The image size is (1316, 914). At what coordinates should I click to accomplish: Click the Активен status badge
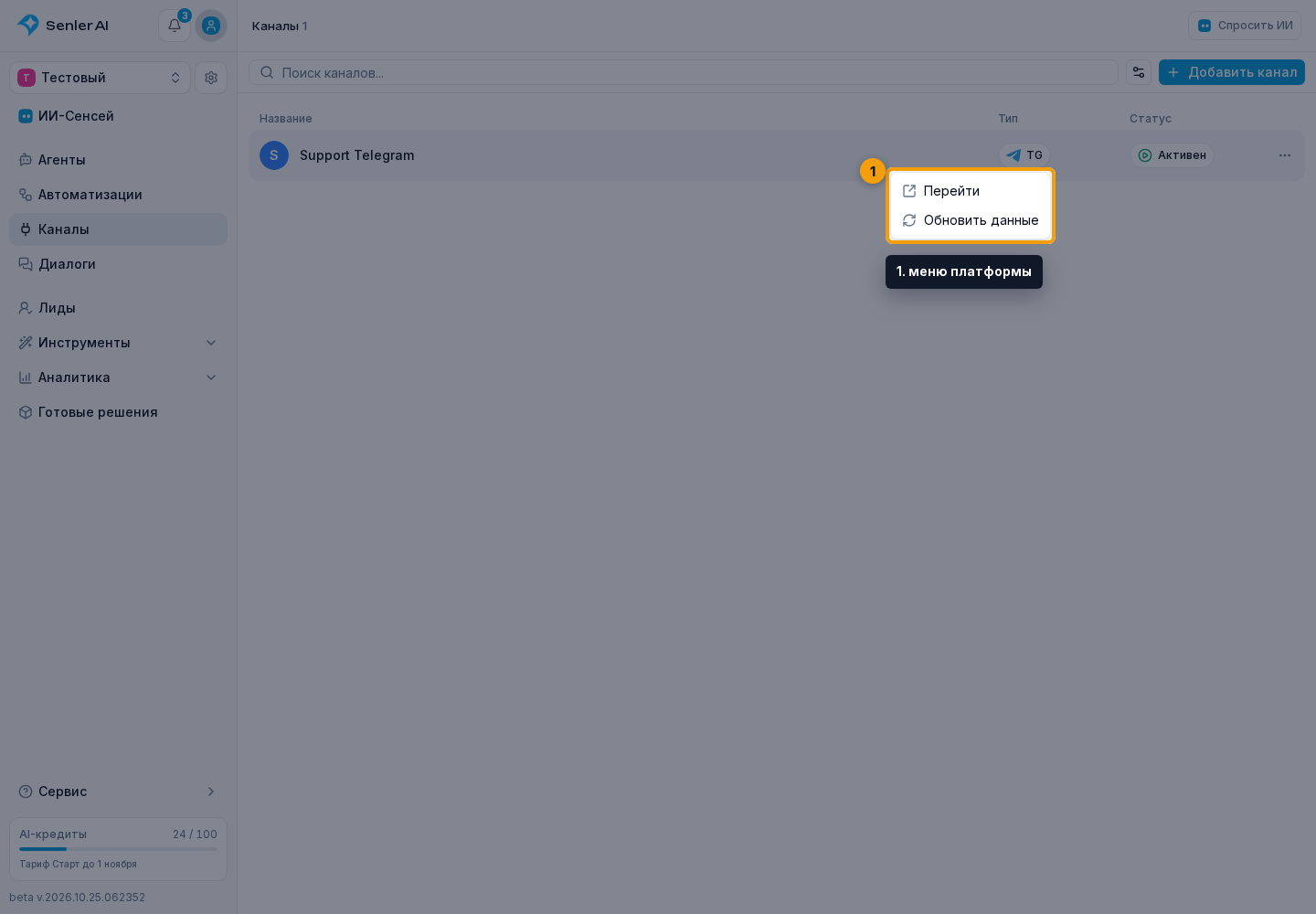(x=1172, y=155)
